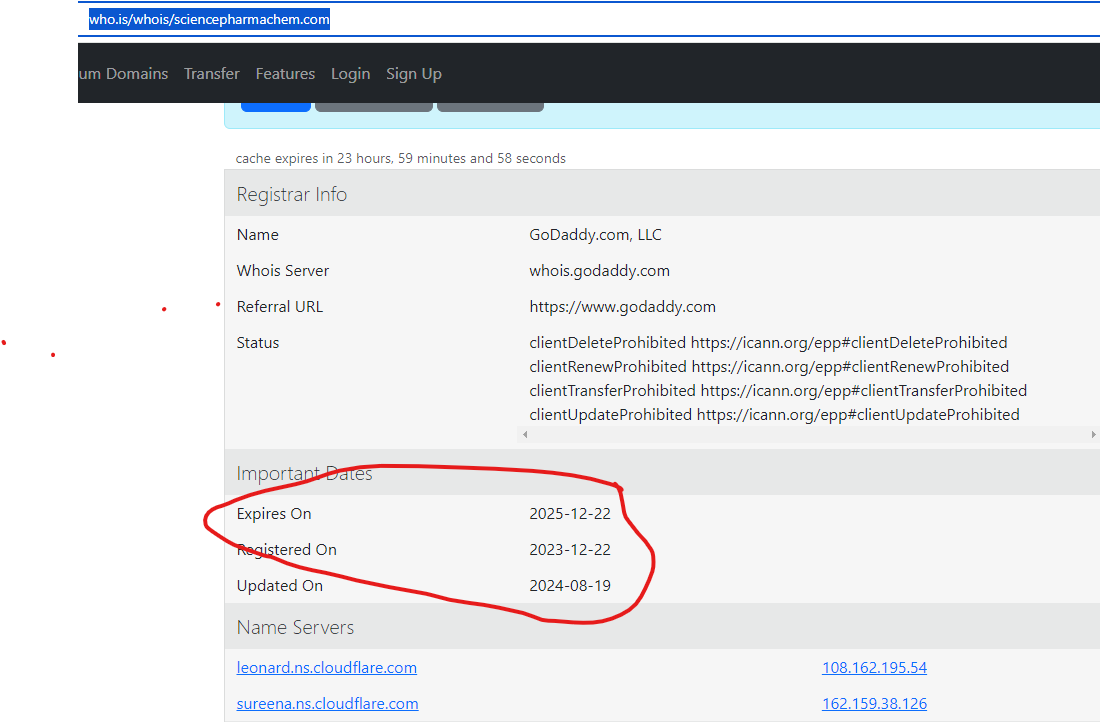The image size is (1100, 722).
Task: Follow the 108.162.195.54 IP address link
Action: [x=874, y=668]
